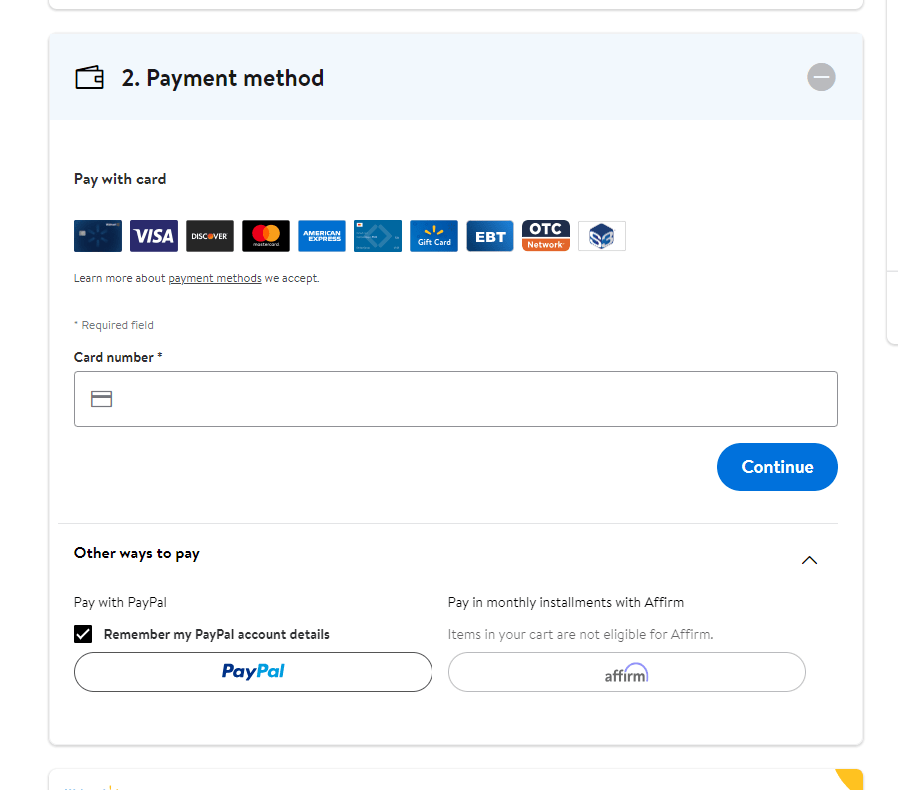Screen dimensions: 898x790
Task: Click the EBT card icon
Action: [490, 236]
